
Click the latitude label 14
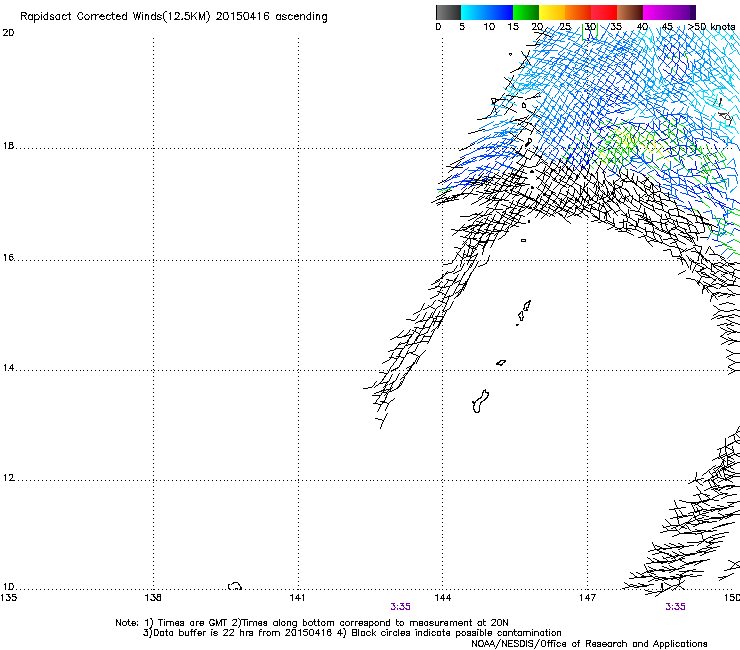click(x=8, y=368)
